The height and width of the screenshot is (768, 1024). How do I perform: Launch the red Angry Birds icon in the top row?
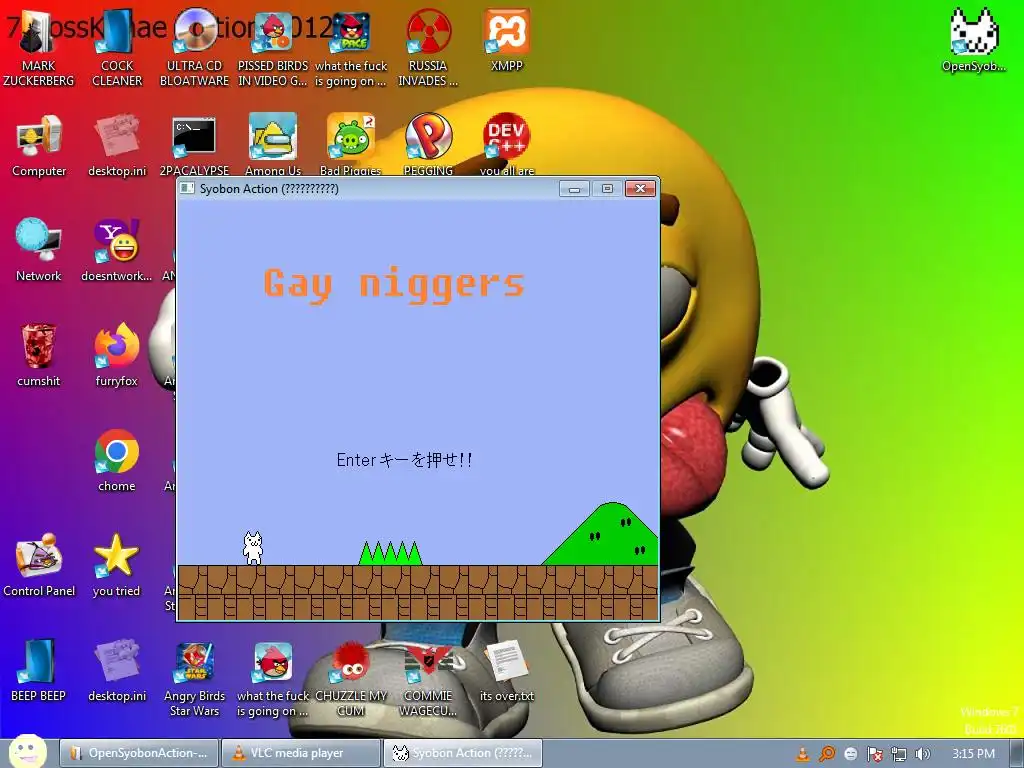[x=273, y=46]
